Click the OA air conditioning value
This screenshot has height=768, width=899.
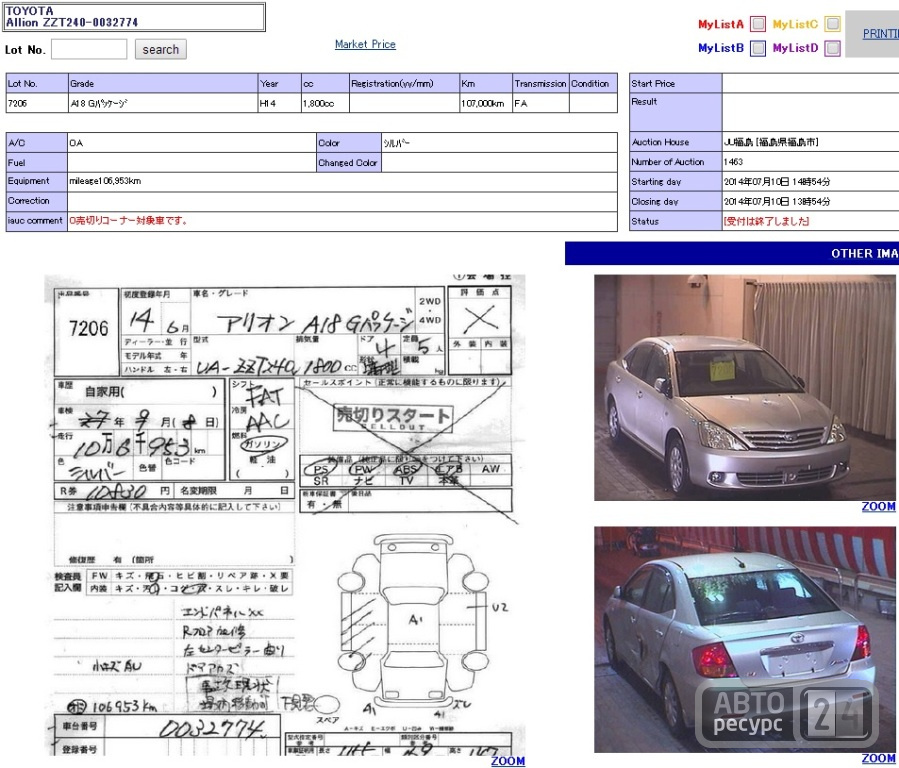[76, 143]
